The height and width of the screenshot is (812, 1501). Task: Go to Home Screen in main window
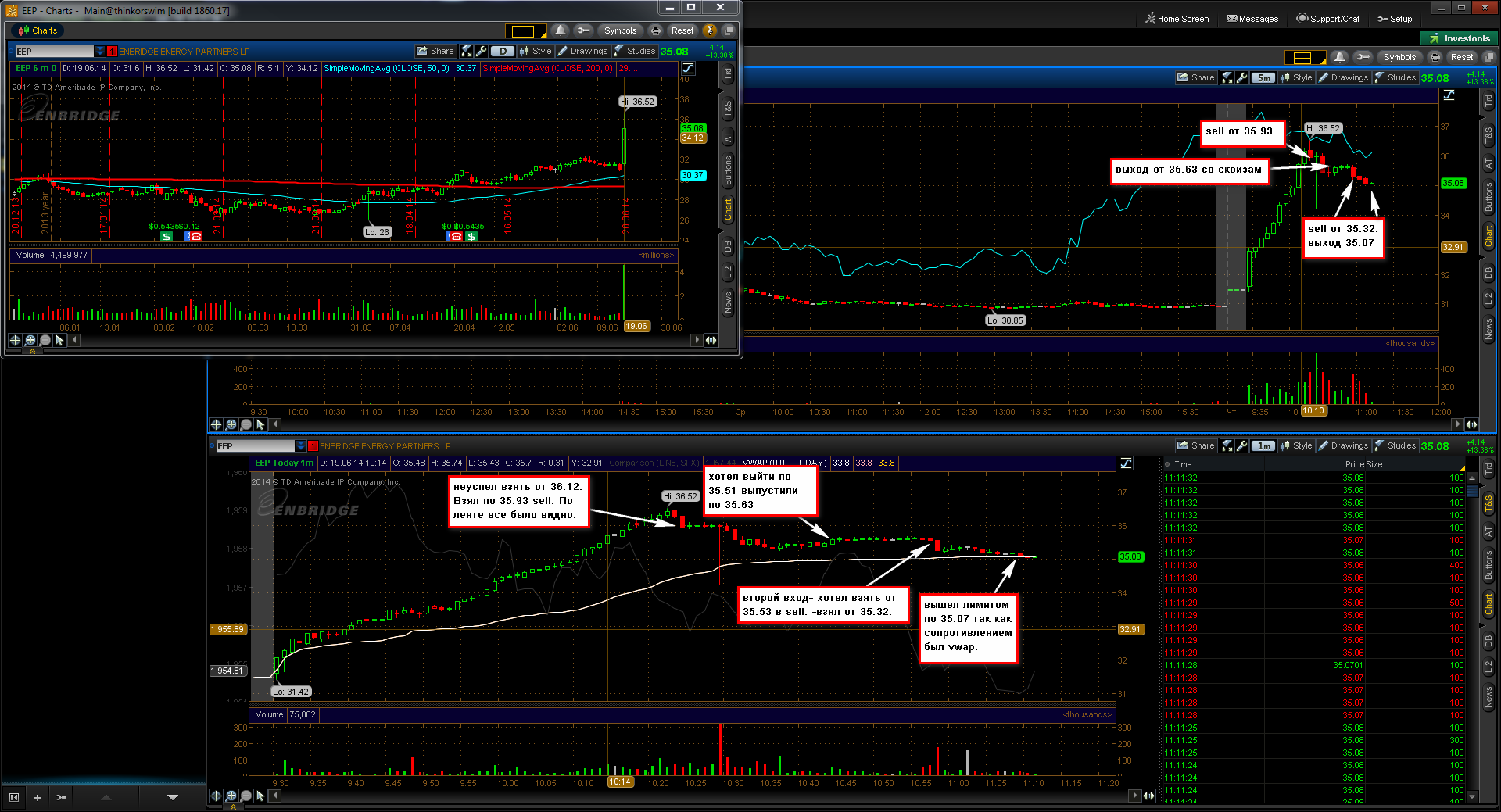[x=1177, y=18]
